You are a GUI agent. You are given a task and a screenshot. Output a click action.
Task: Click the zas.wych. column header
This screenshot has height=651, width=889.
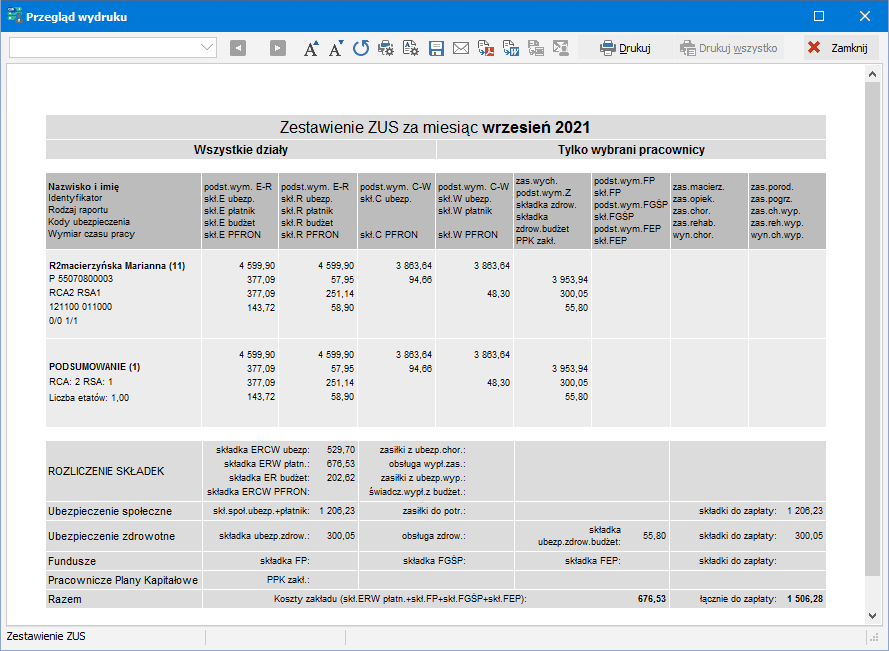[x=536, y=181]
